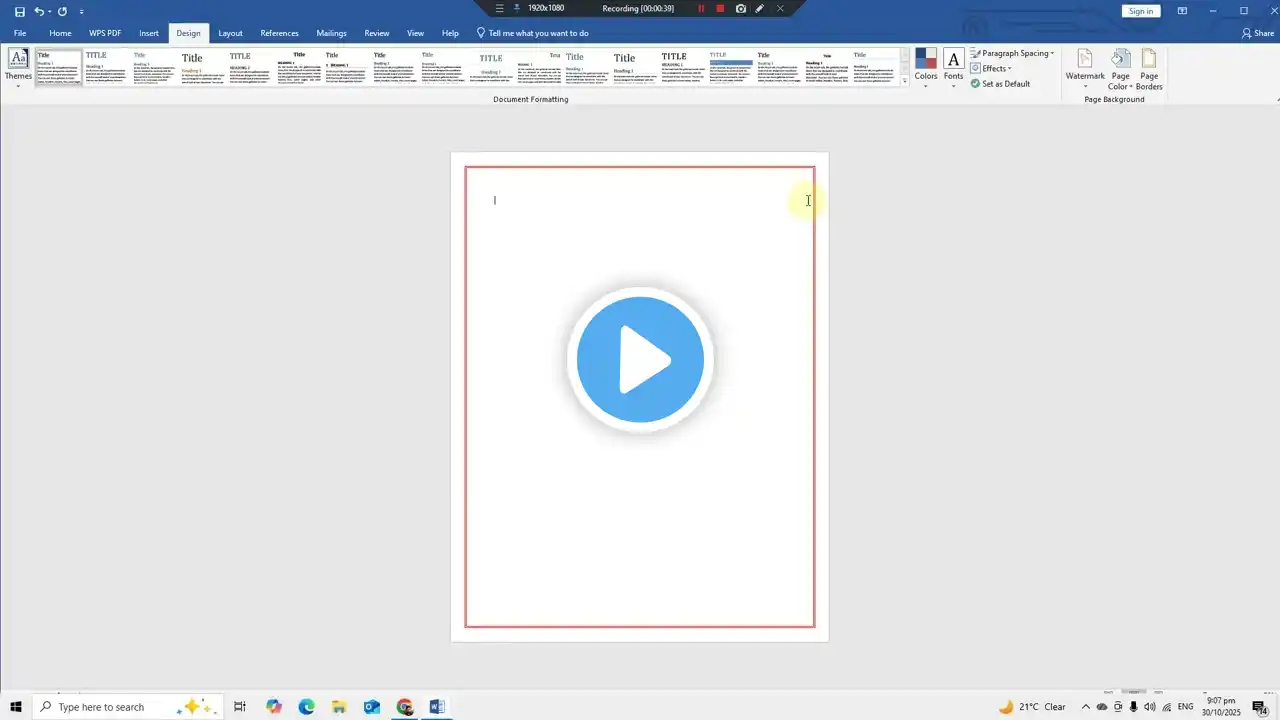Screen dimensions: 1280x720
Task: Close the recording toolbar
Action: tap(780, 9)
